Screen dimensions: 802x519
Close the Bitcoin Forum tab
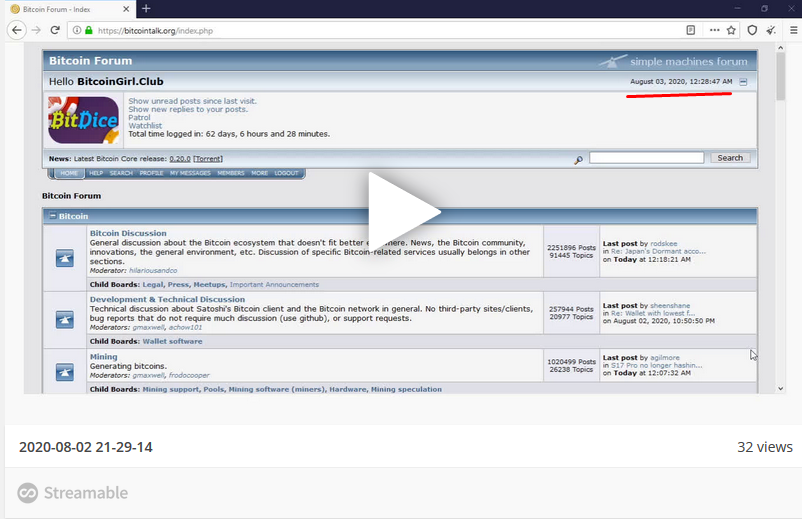126,9
